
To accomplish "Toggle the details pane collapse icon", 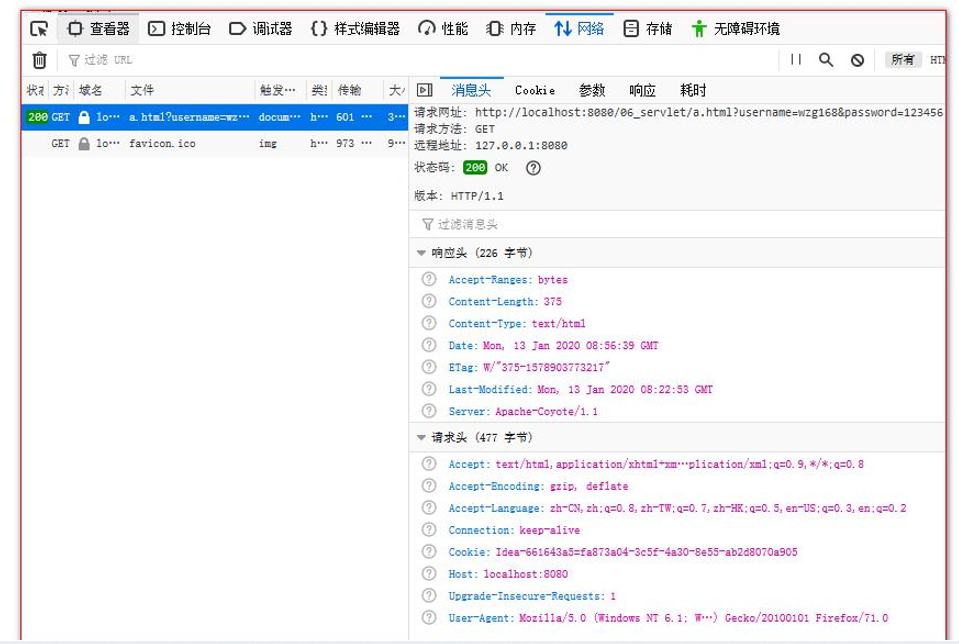I will coord(424,91).
